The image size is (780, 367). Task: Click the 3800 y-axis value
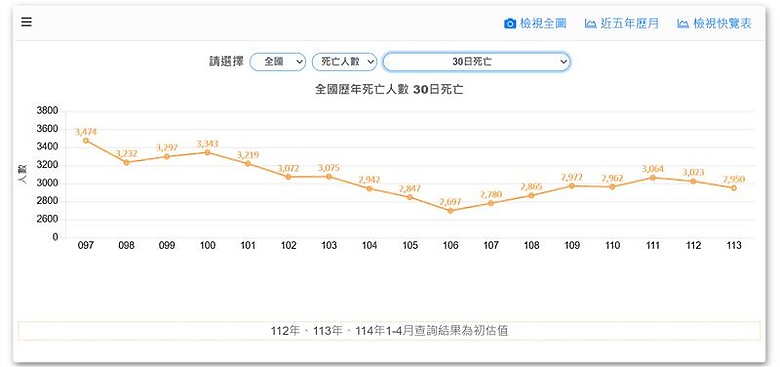point(47,110)
